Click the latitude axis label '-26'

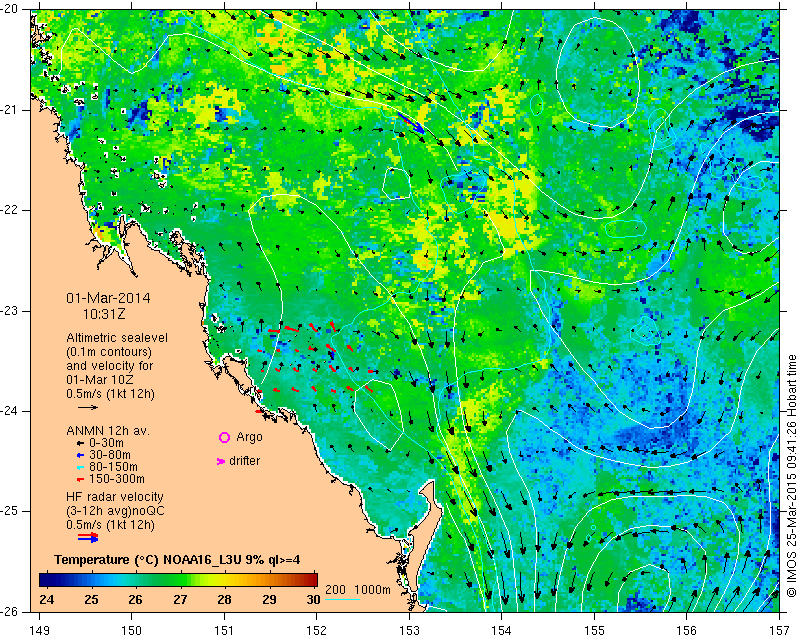10,611
